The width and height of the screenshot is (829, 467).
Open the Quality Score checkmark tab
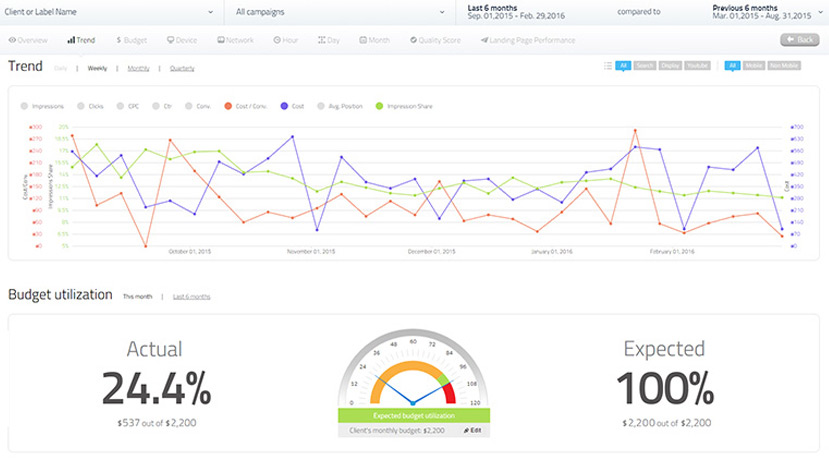435,40
